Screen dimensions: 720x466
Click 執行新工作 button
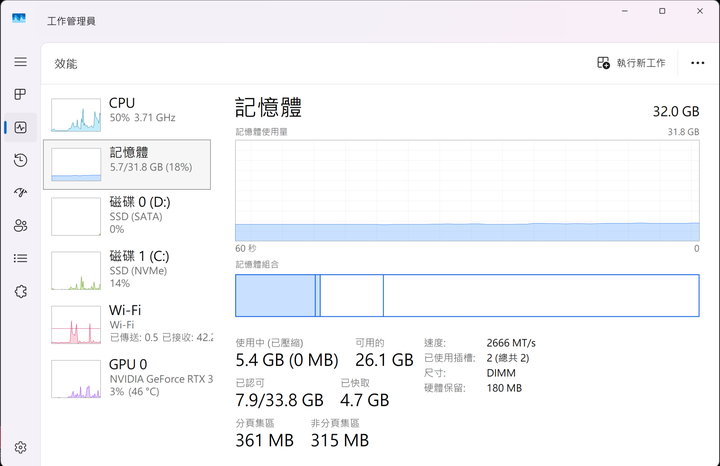631,63
